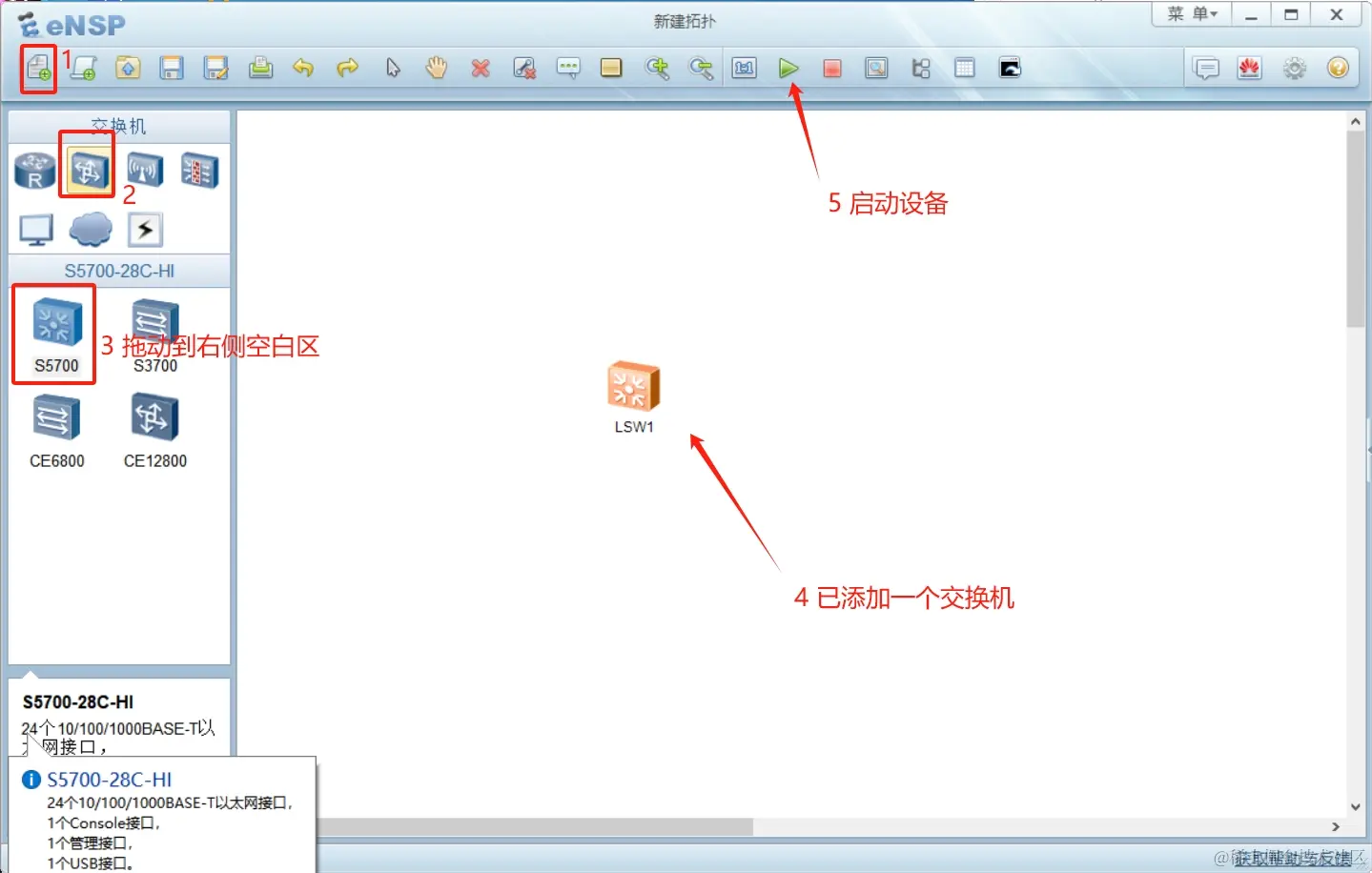Select the delete red X tool
The height and width of the screenshot is (873, 1372).
pos(480,68)
